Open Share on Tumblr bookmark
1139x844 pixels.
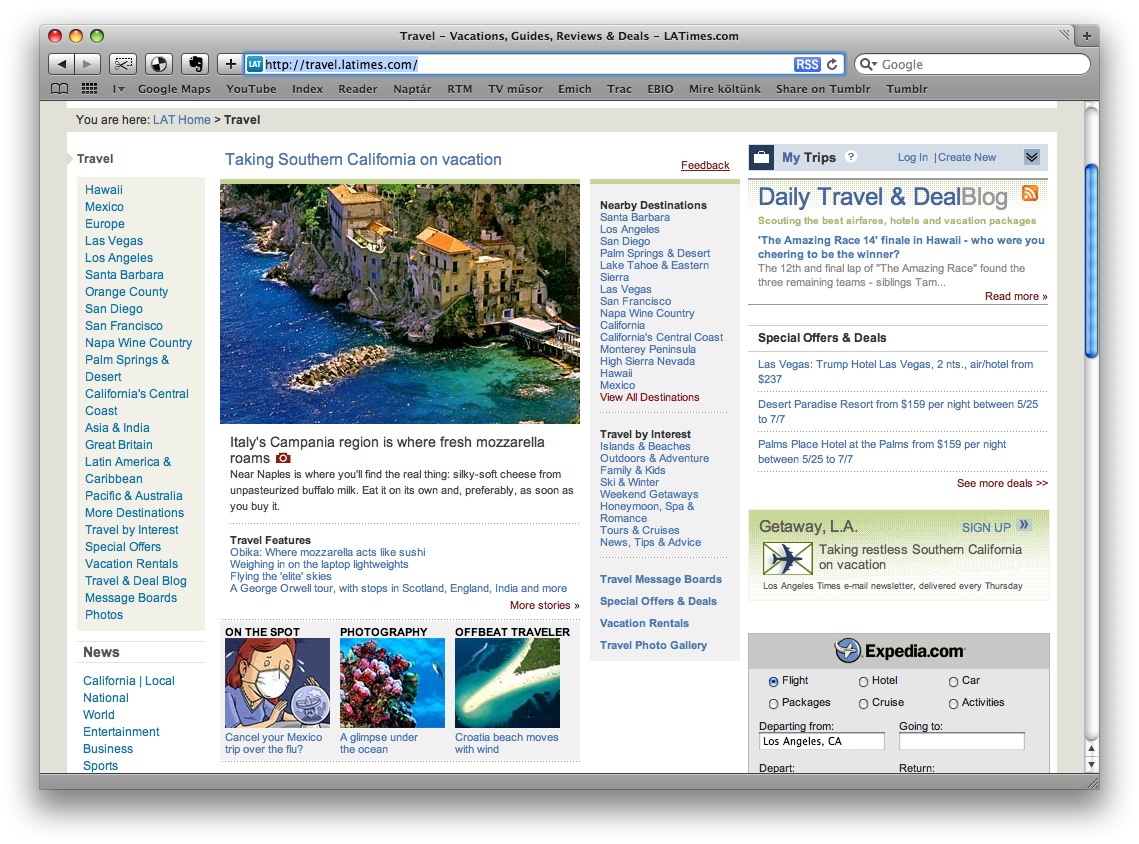click(823, 89)
